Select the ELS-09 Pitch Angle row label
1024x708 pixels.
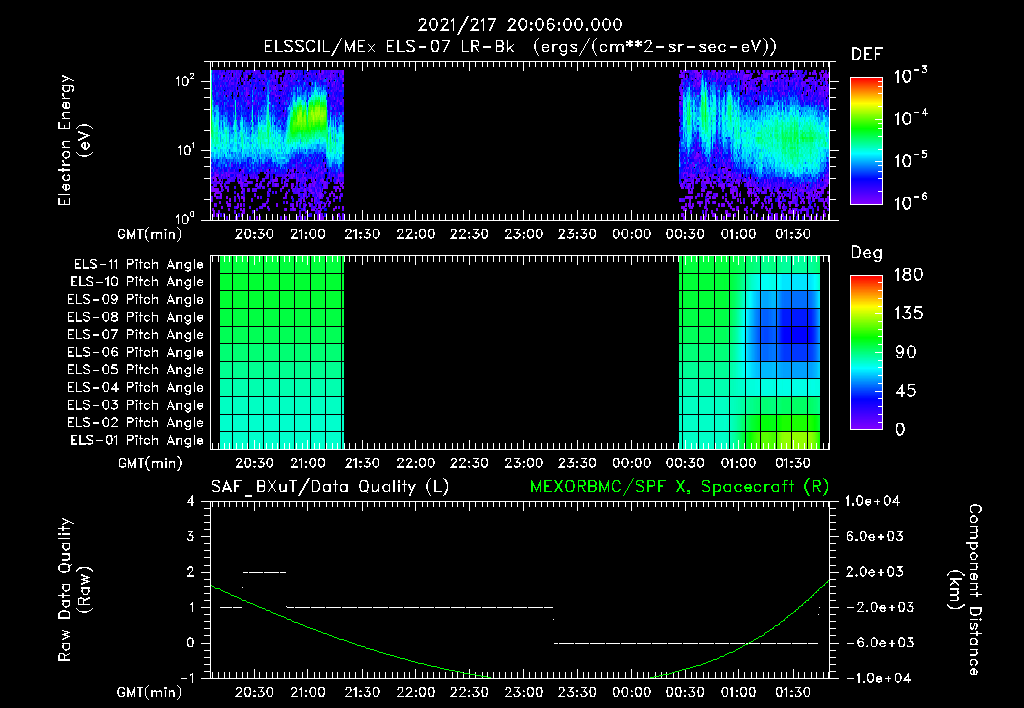[136, 300]
